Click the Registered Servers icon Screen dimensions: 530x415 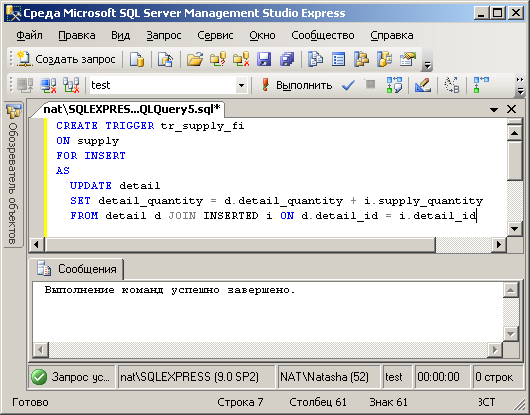pos(315,59)
